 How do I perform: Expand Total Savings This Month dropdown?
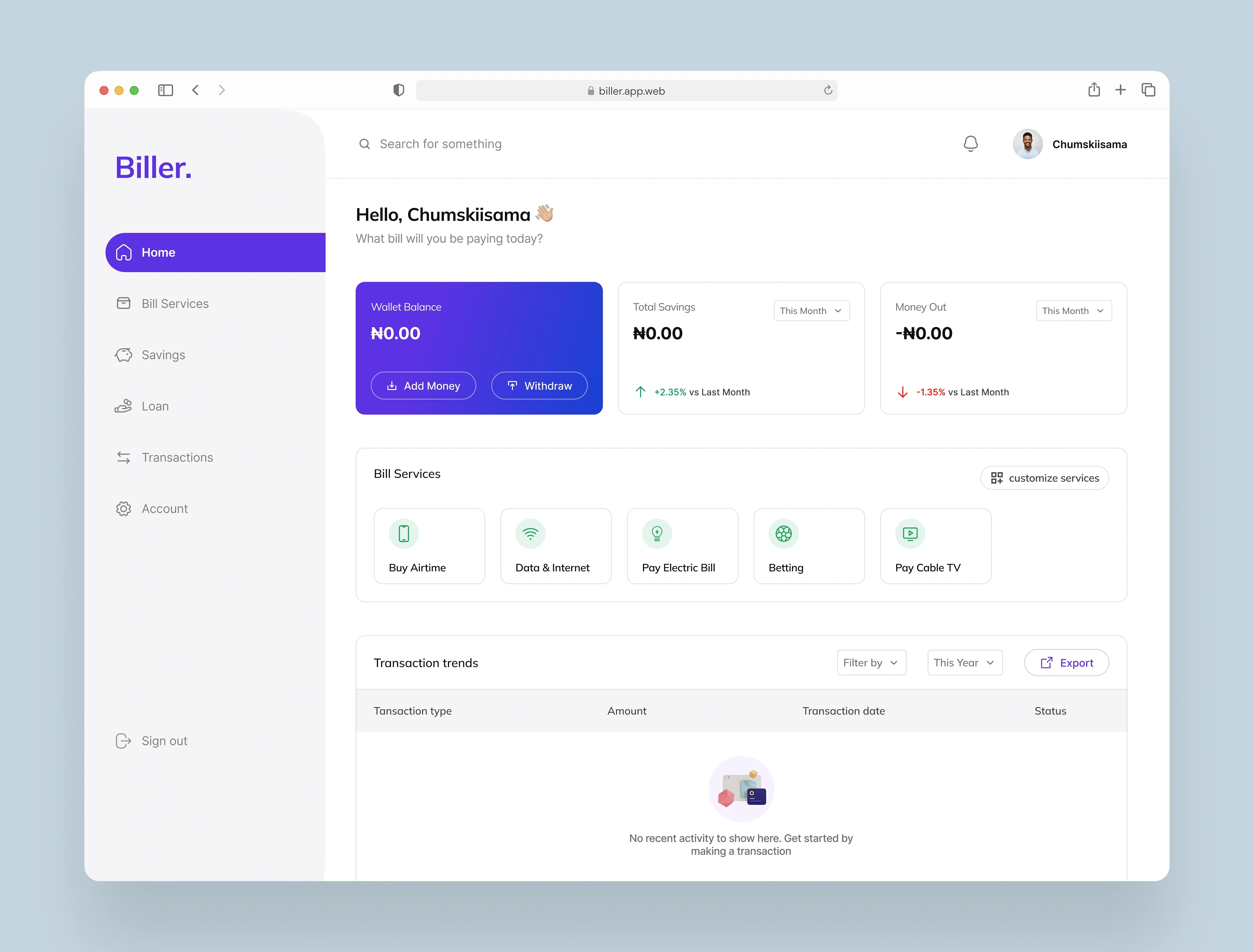coord(811,311)
